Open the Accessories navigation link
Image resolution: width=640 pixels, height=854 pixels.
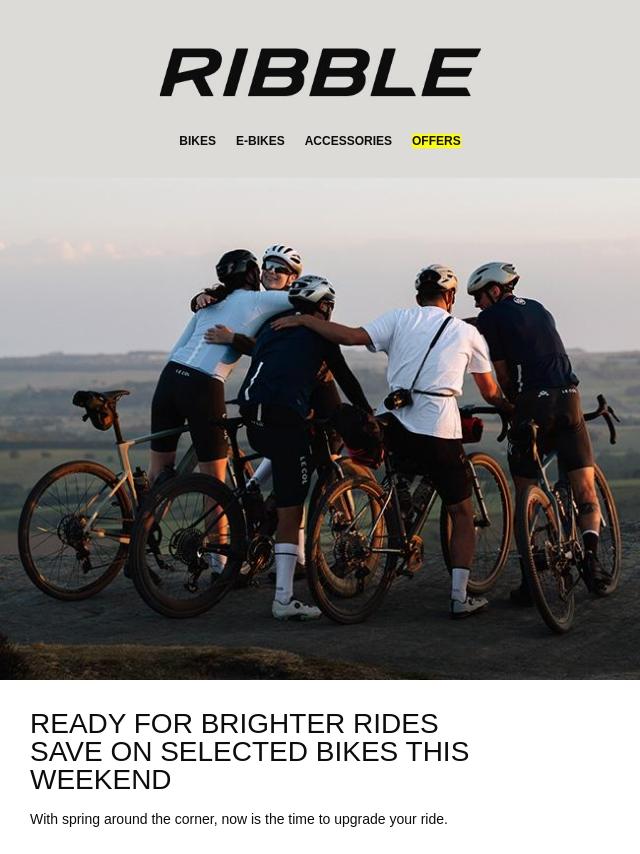(348, 141)
